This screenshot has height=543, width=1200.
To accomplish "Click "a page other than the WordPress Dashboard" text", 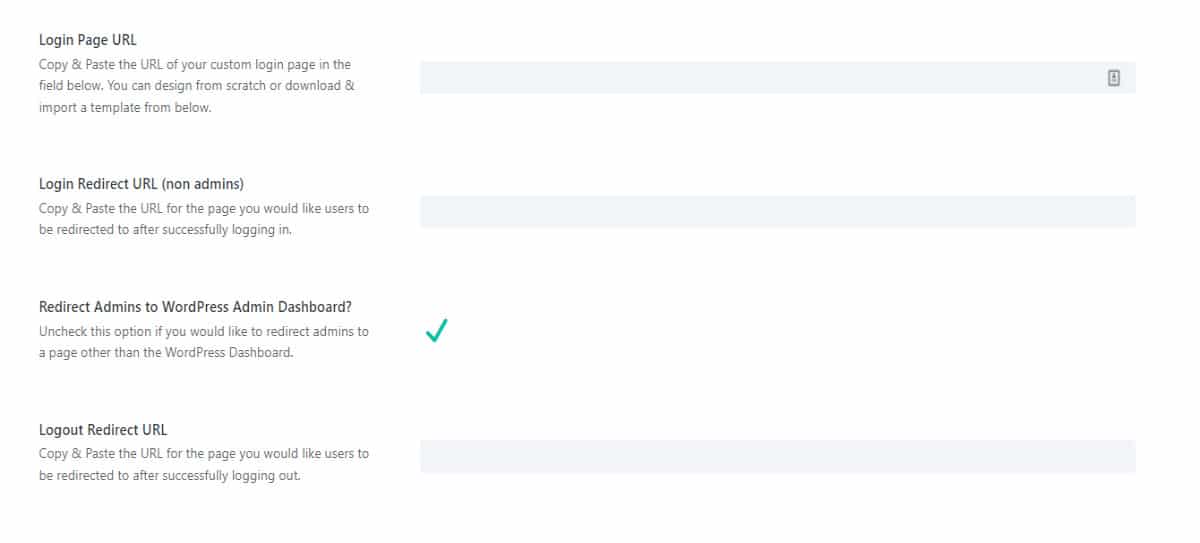I will (166, 353).
